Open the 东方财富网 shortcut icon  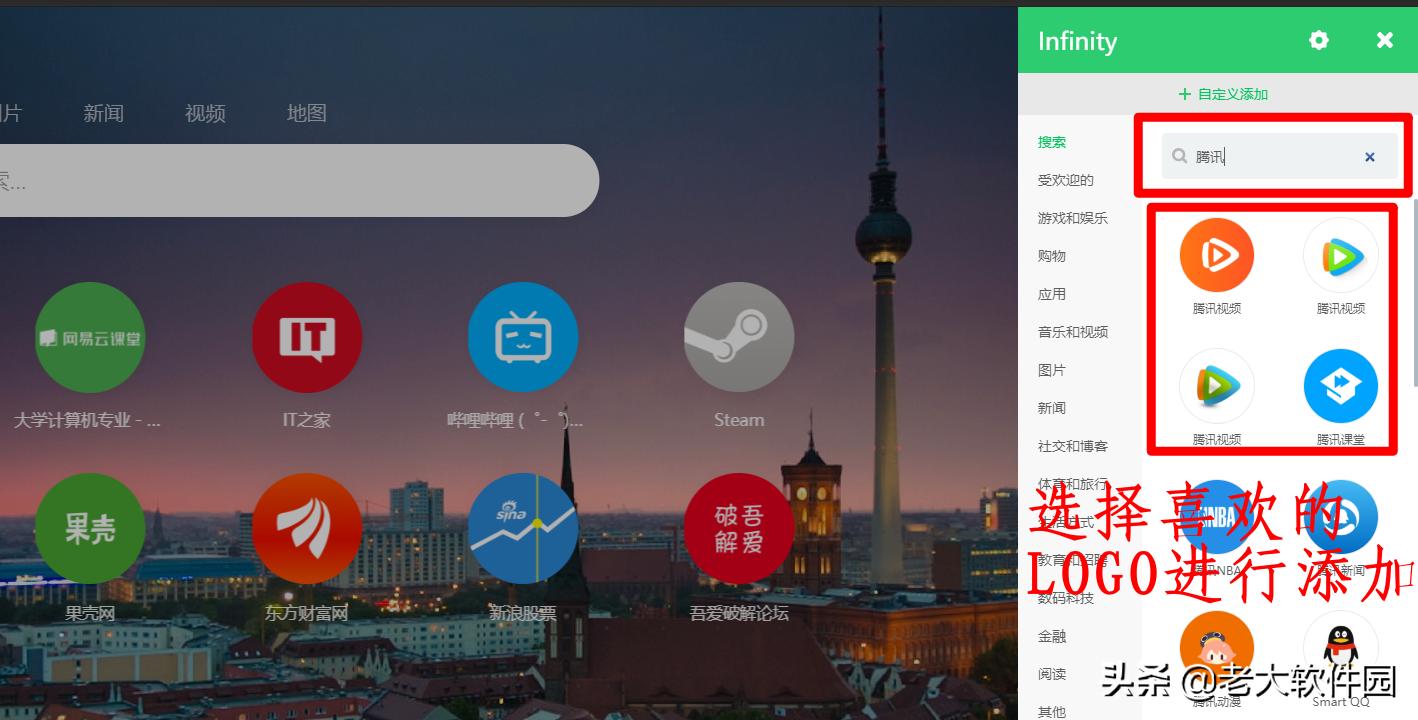coord(307,528)
